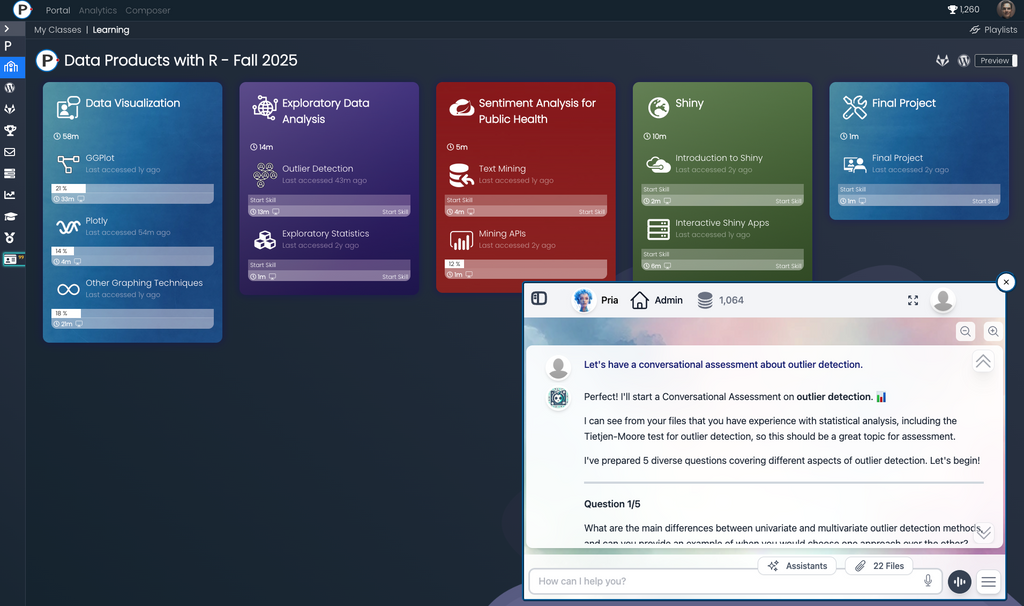Image resolution: width=1024 pixels, height=606 pixels.
Task: Click the fullscreen expand icon in chat header
Action: coord(912,300)
